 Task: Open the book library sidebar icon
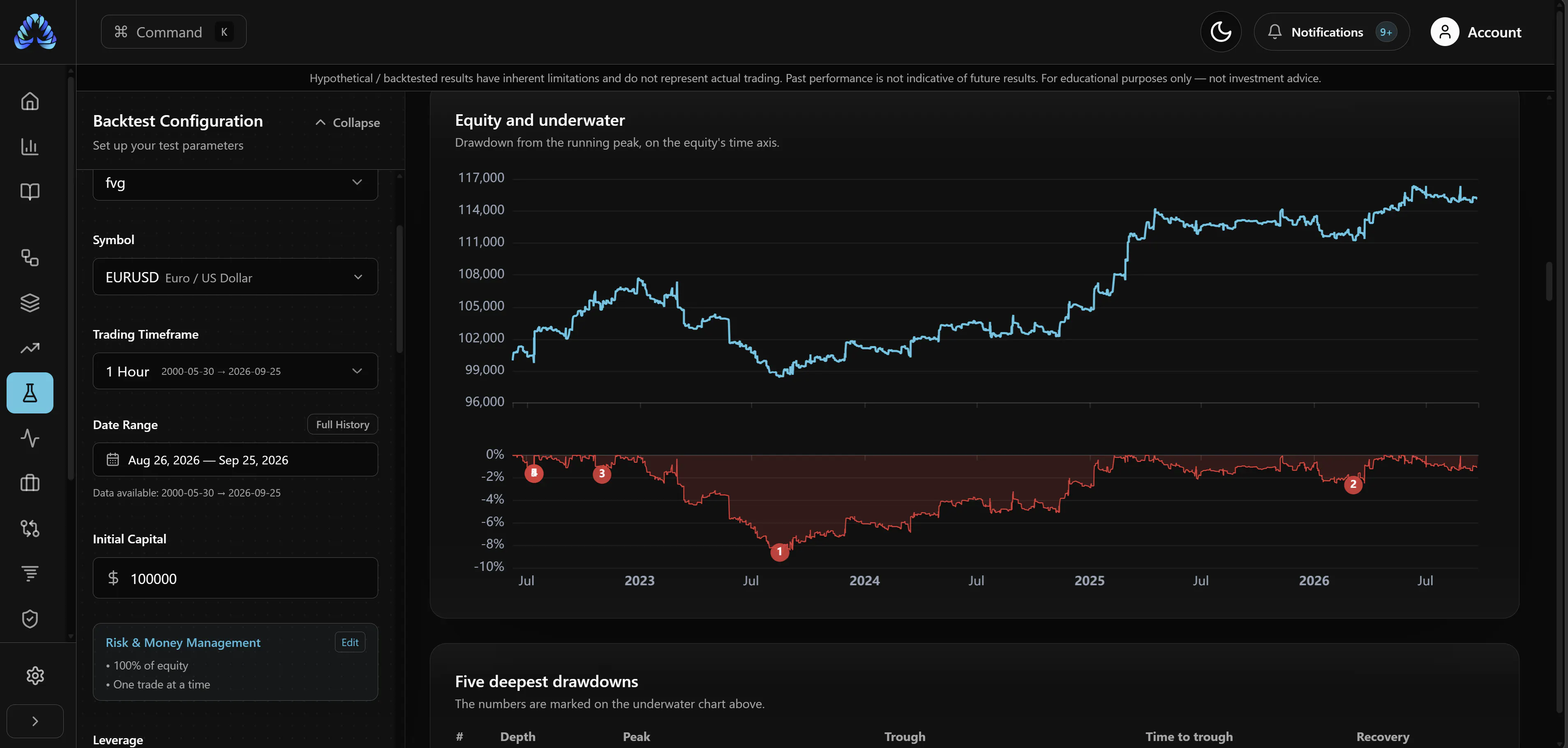click(30, 192)
